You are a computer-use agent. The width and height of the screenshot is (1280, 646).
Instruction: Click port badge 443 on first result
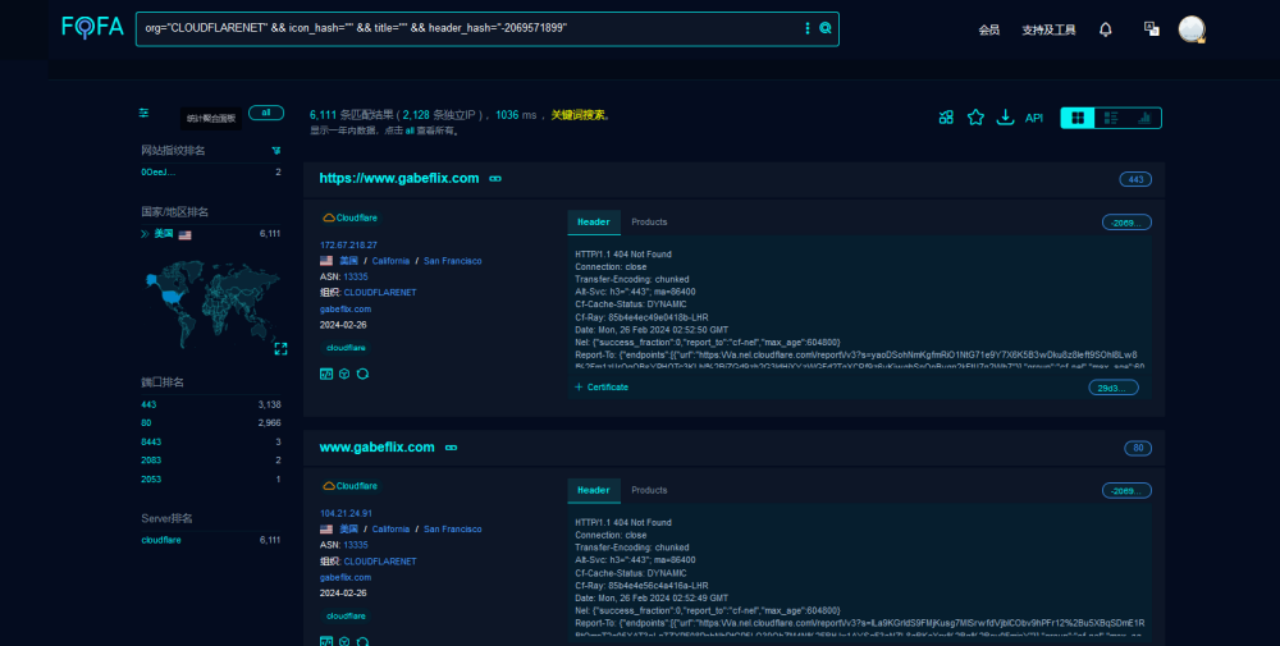point(1136,180)
